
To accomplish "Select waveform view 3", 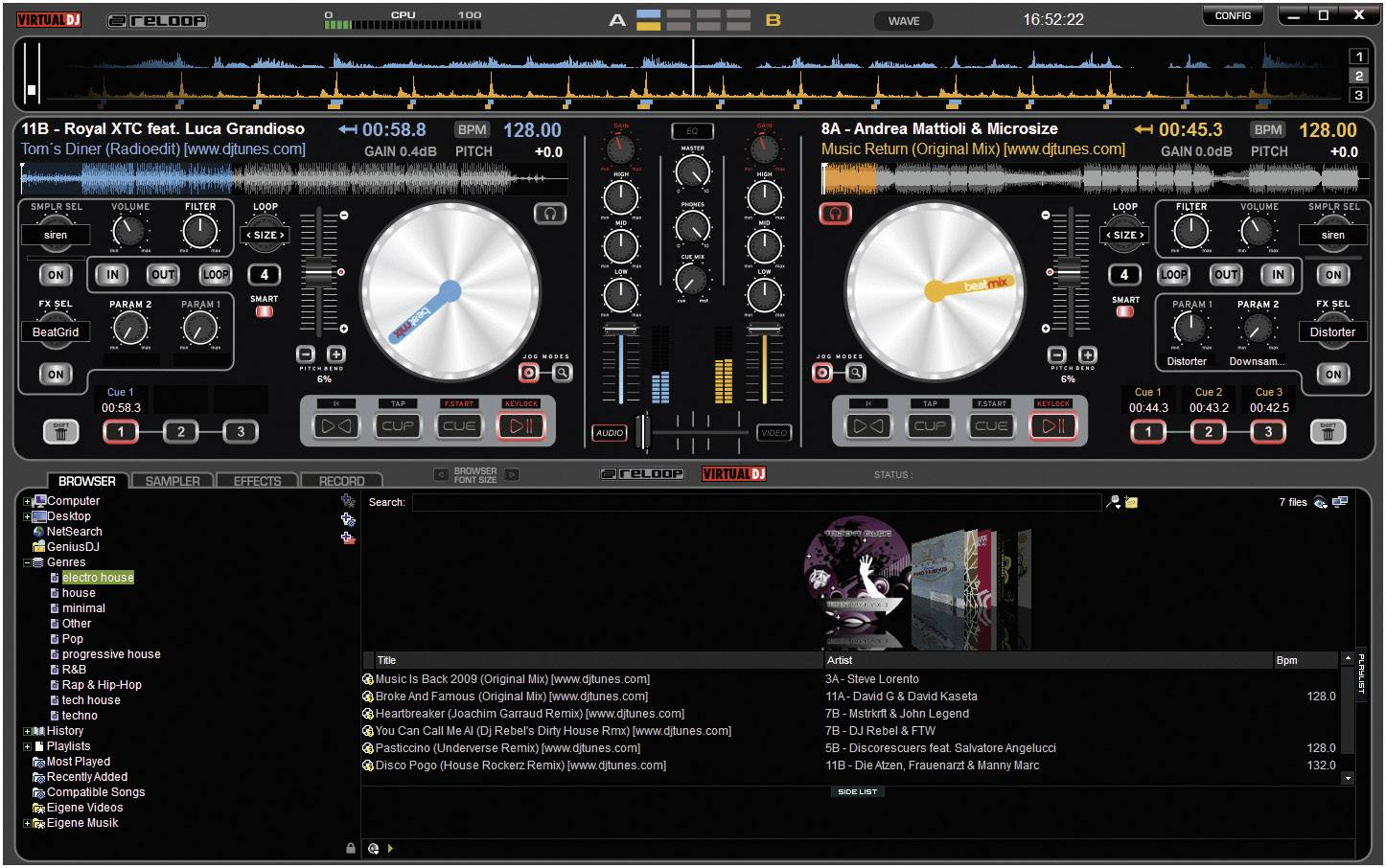I will click(1358, 95).
